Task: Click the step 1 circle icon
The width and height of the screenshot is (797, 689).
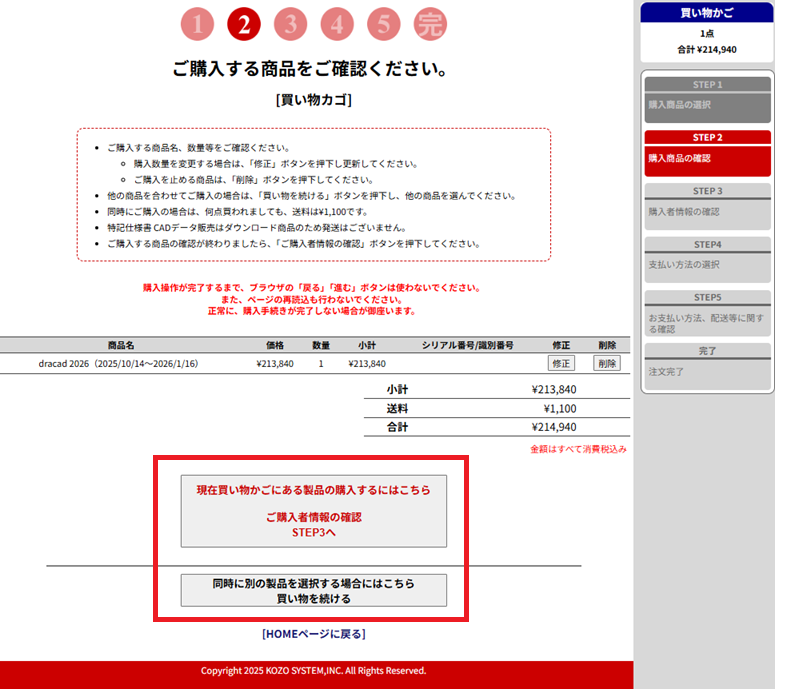Action: [x=198, y=24]
